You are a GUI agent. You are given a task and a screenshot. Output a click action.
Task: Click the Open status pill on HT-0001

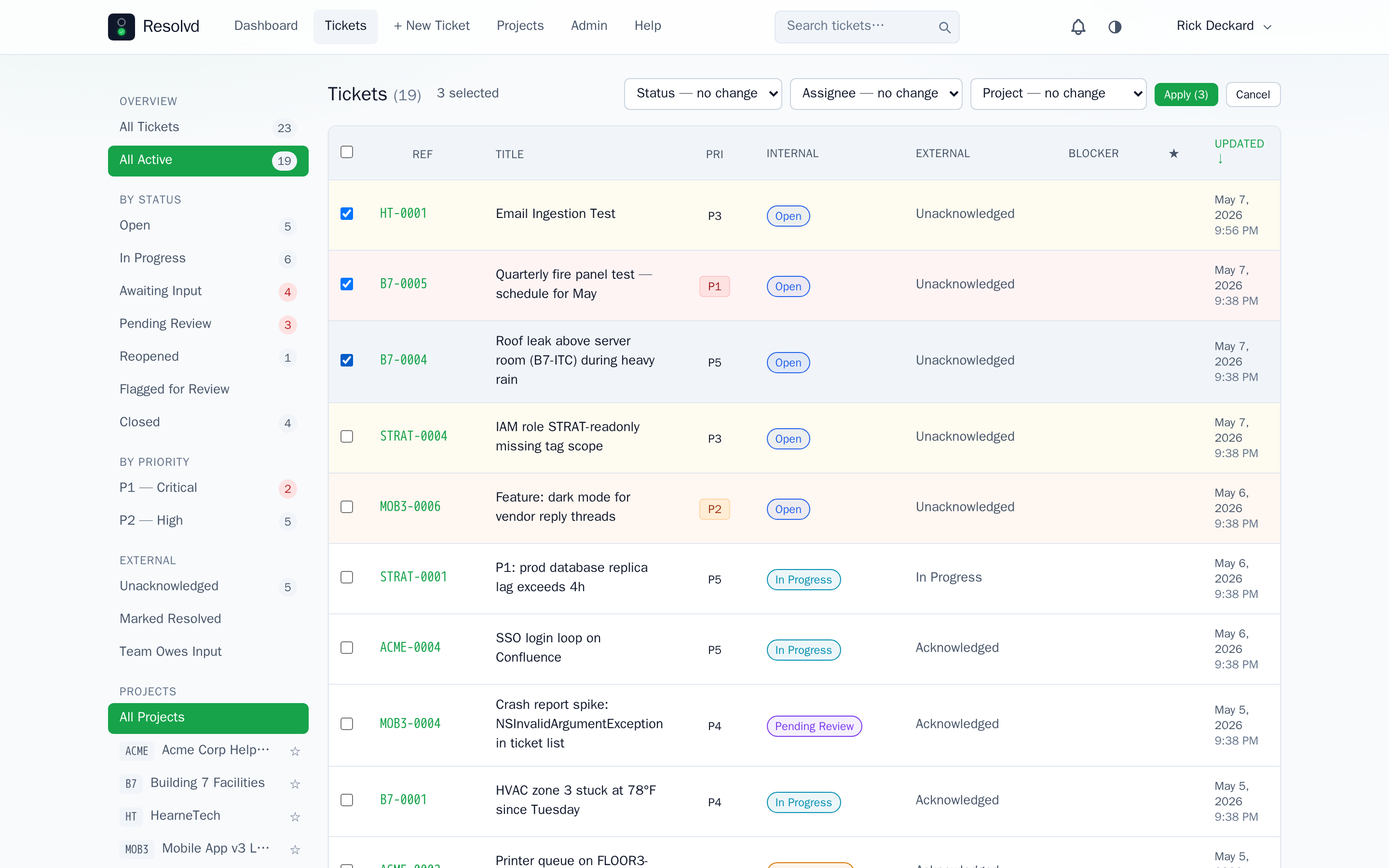[788, 216]
